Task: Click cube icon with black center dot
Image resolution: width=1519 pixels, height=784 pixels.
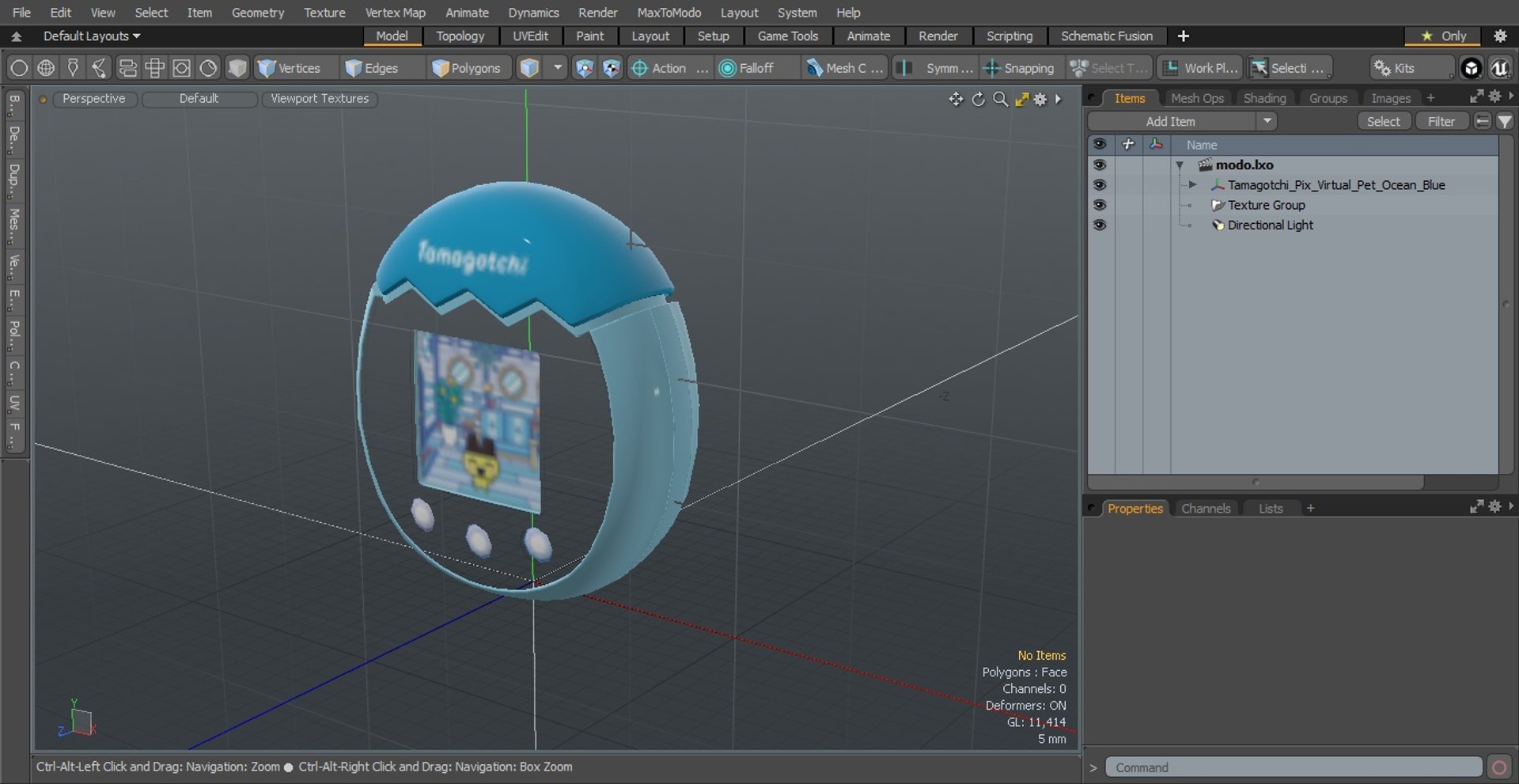Action: tap(612, 68)
